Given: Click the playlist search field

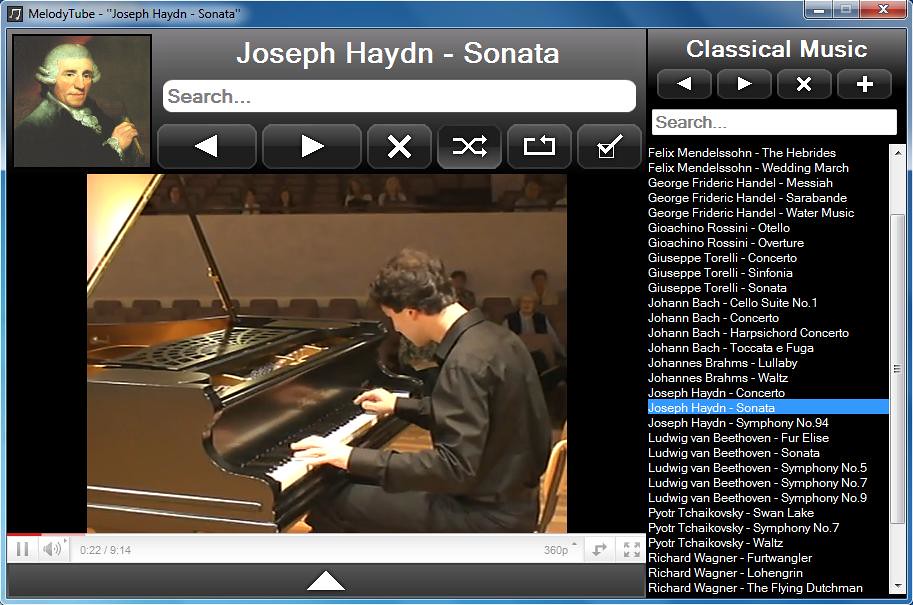Looking at the screenshot, I should click(x=774, y=122).
